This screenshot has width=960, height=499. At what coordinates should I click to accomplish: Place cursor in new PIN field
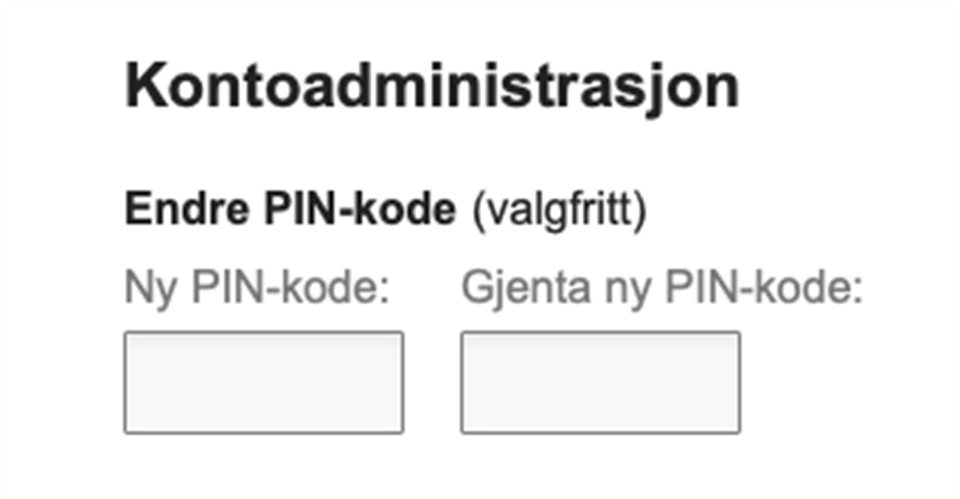click(x=264, y=383)
